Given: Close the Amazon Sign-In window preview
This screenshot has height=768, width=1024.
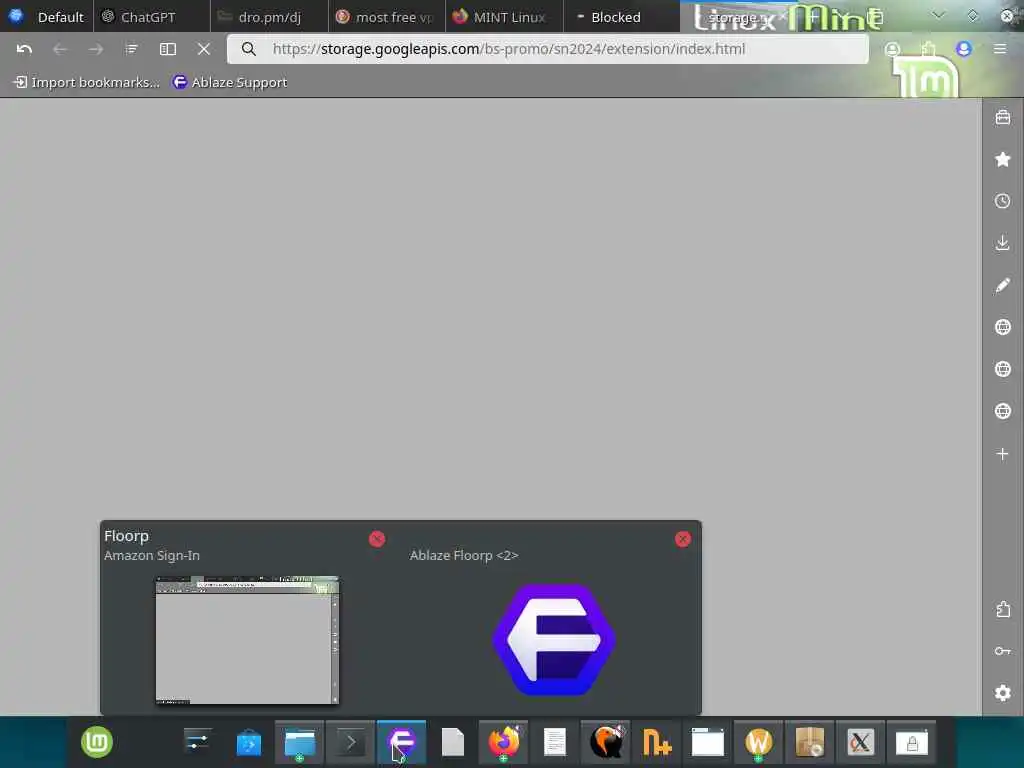Looking at the screenshot, I should pyautogui.click(x=377, y=539).
